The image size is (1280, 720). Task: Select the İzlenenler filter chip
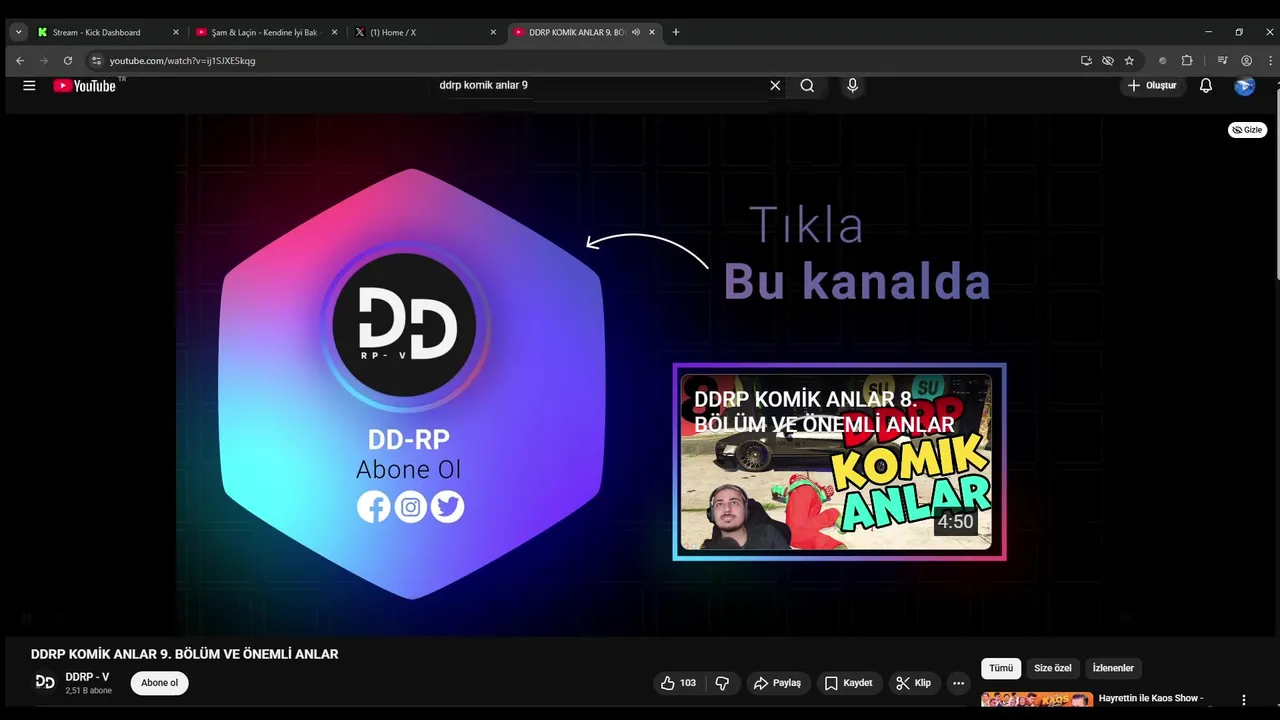tap(1113, 668)
